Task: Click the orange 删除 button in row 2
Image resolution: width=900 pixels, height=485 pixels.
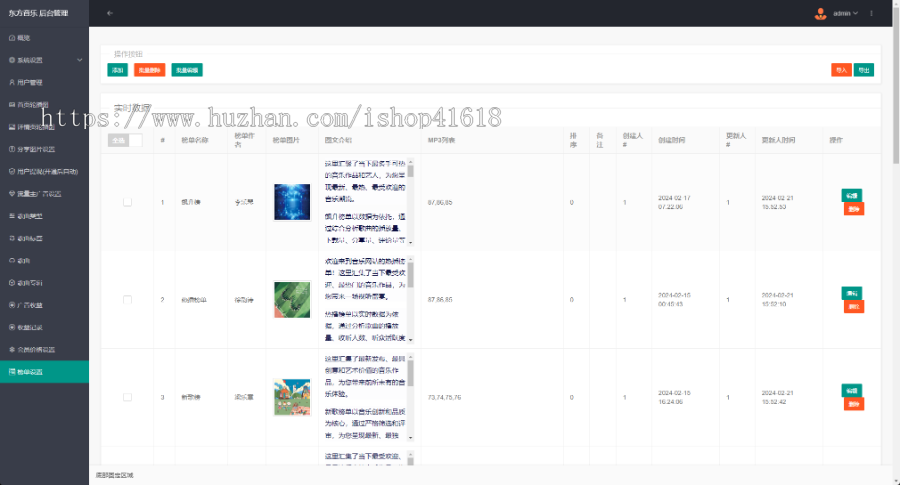Action: 854,306
